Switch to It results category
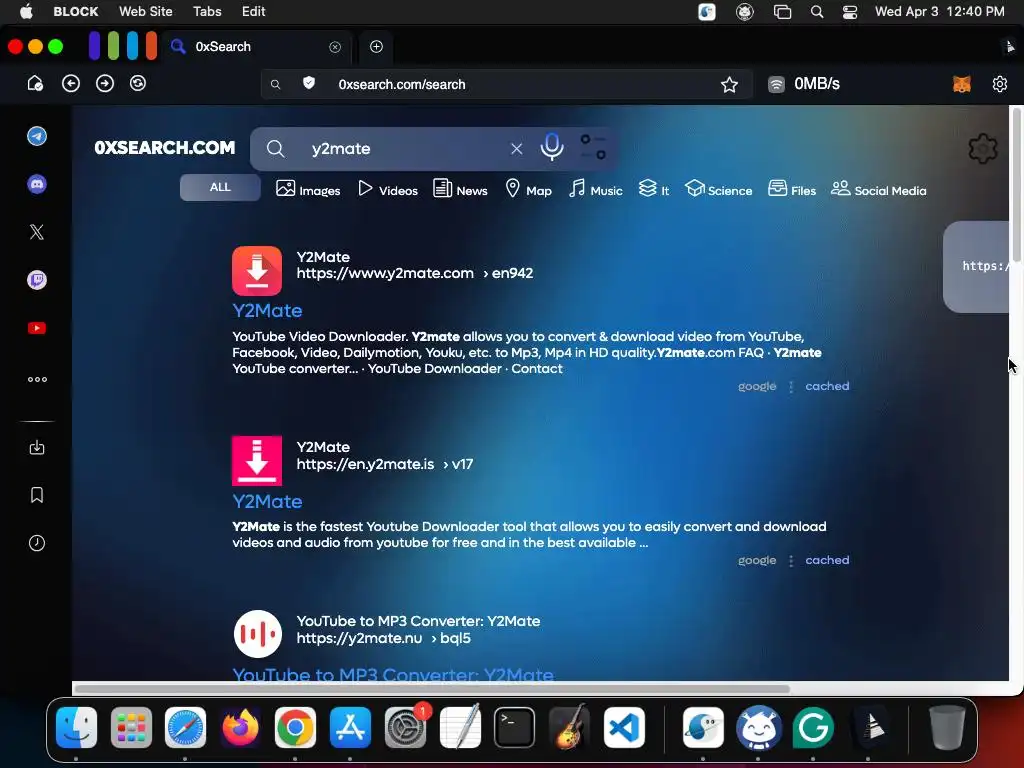This screenshot has height=768, width=1024. tap(654, 189)
